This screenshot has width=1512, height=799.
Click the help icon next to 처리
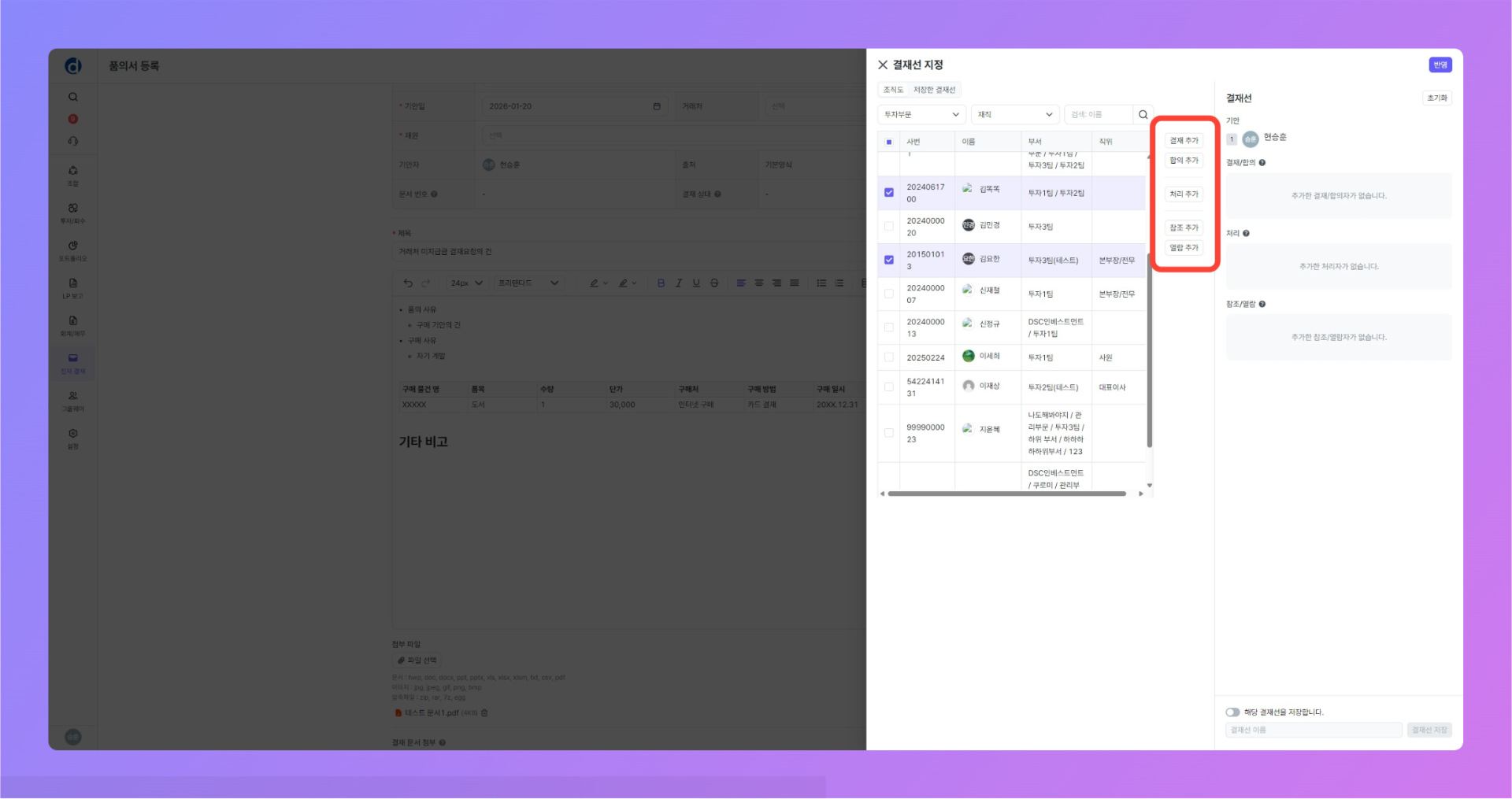pyautogui.click(x=1246, y=234)
